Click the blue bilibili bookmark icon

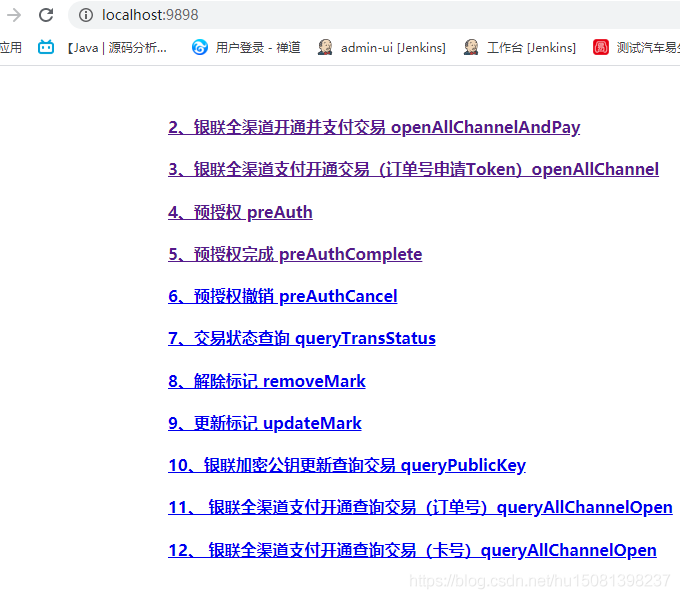tap(46, 47)
